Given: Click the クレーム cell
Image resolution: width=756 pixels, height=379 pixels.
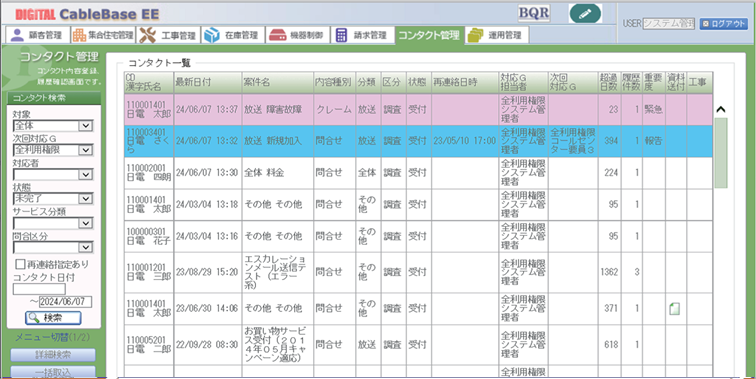Looking at the screenshot, I should tap(334, 109).
